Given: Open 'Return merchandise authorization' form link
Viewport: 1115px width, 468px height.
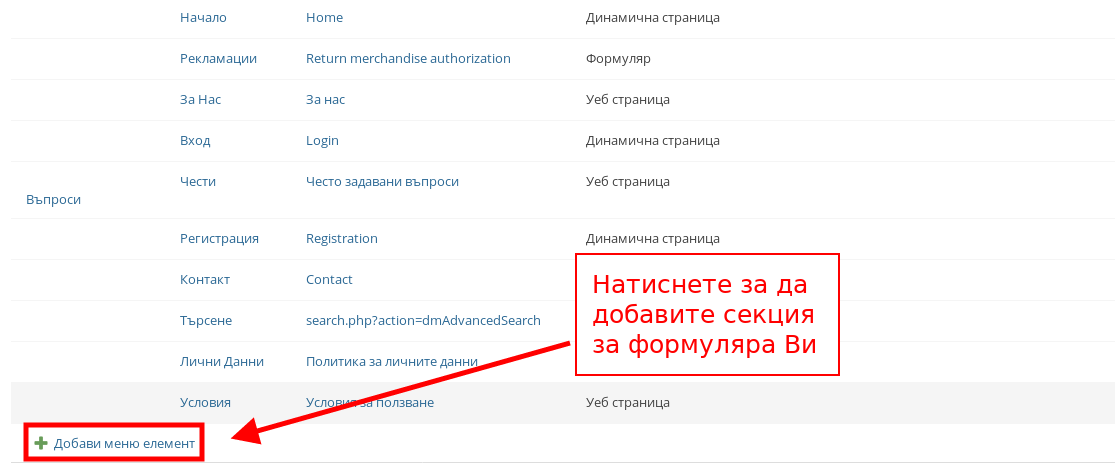Looking at the screenshot, I should point(408,59).
